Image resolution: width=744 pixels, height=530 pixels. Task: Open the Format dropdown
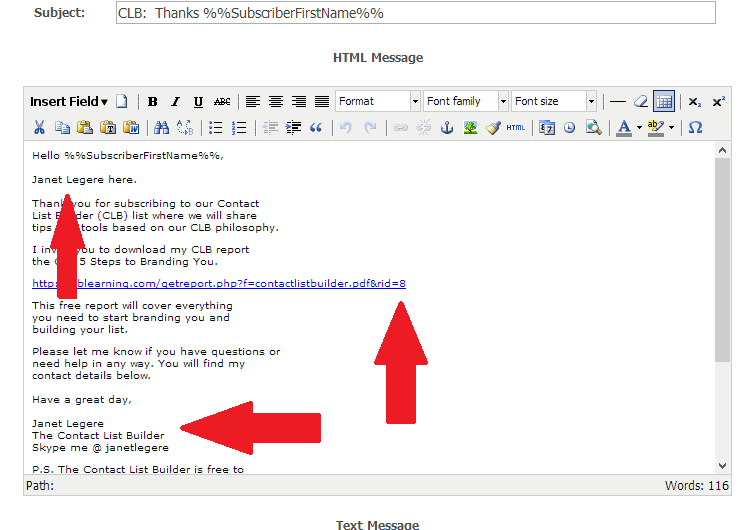(377, 102)
